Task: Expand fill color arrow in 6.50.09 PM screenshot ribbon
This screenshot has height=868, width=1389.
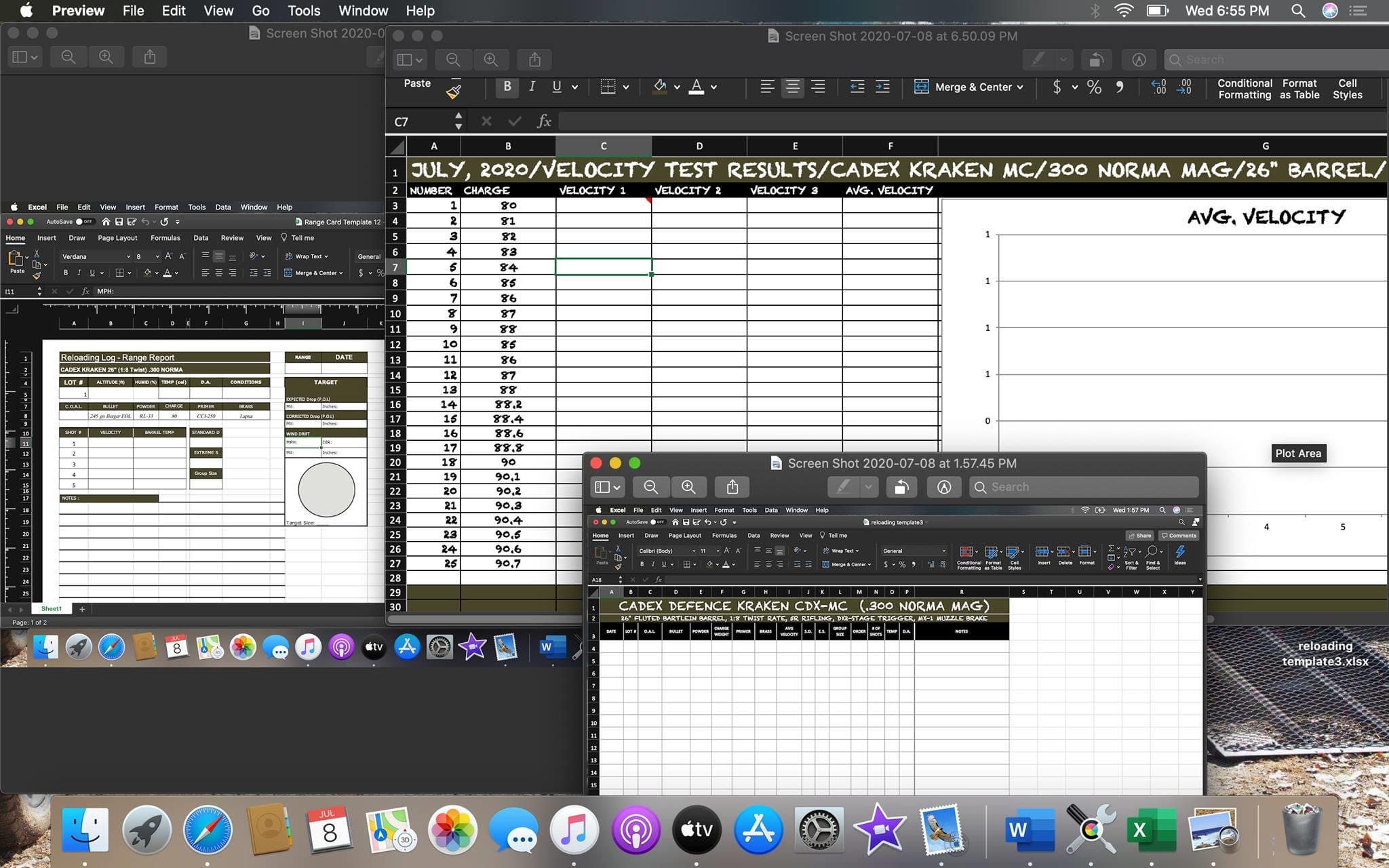Action: [676, 87]
